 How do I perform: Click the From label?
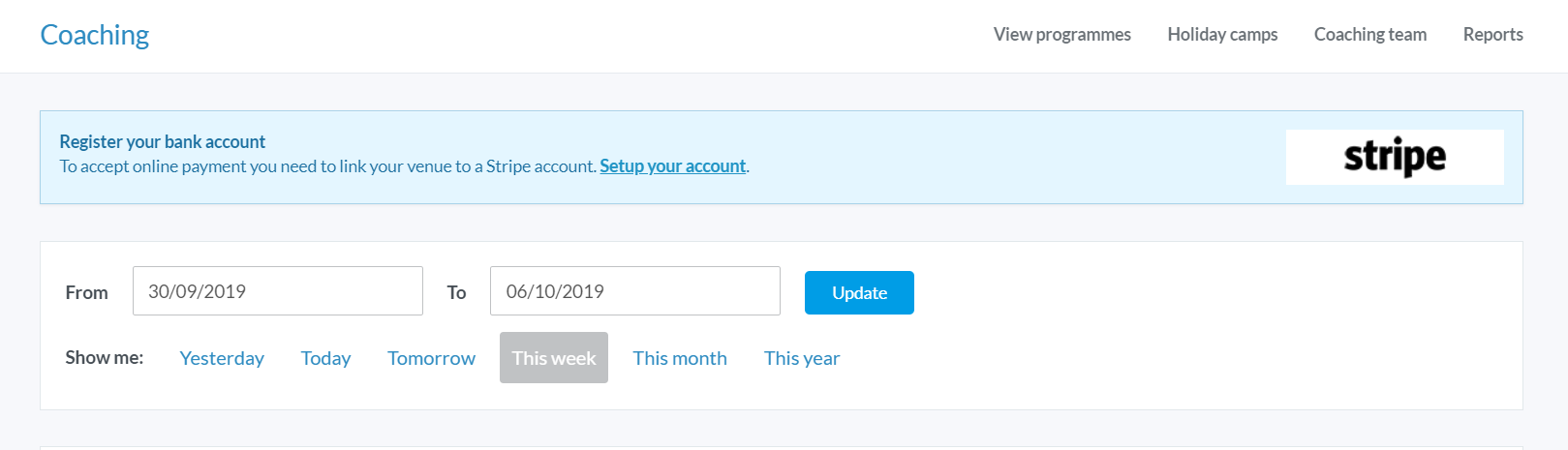pos(86,292)
